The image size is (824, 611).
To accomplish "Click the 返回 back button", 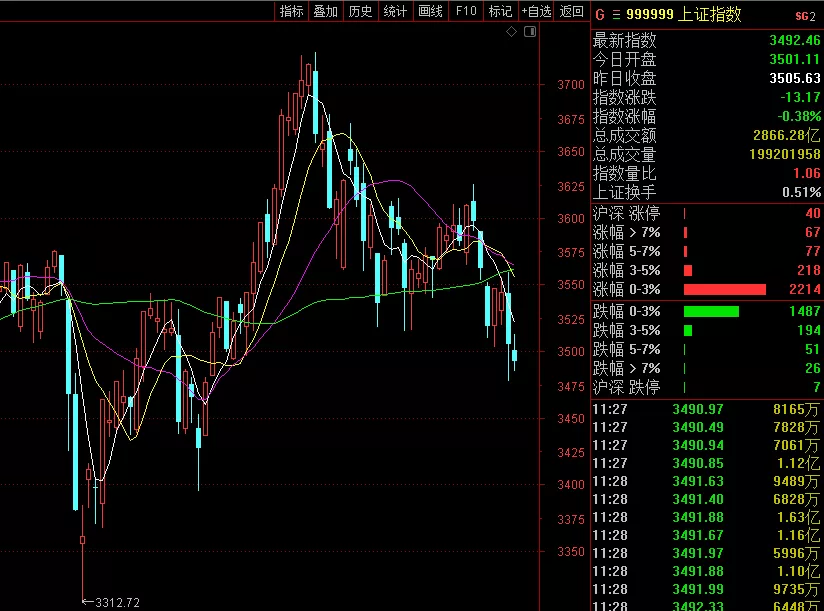I will 571,11.
